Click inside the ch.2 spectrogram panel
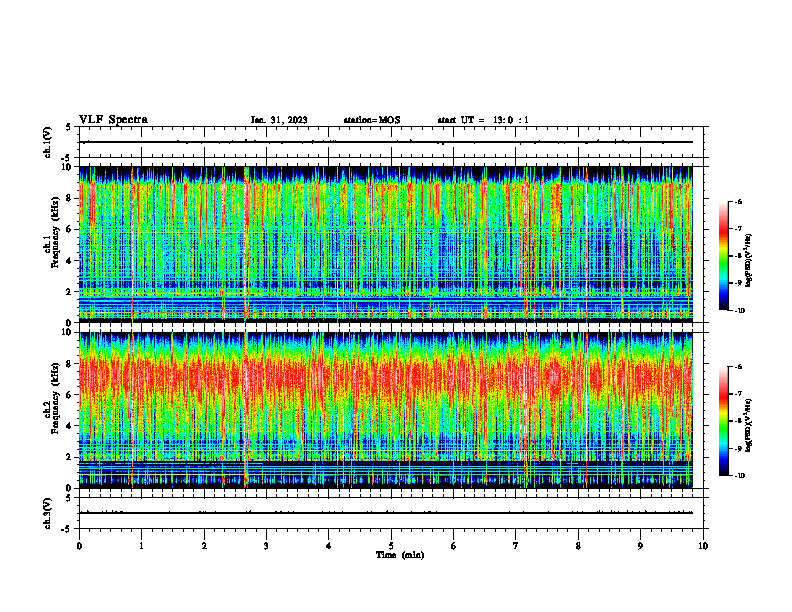This screenshot has height=612, width=792. pos(386,410)
